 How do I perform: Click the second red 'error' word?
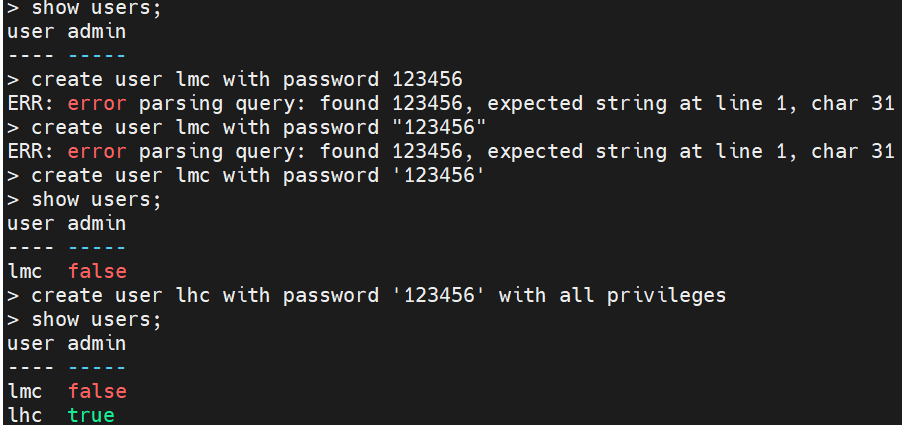[97, 152]
